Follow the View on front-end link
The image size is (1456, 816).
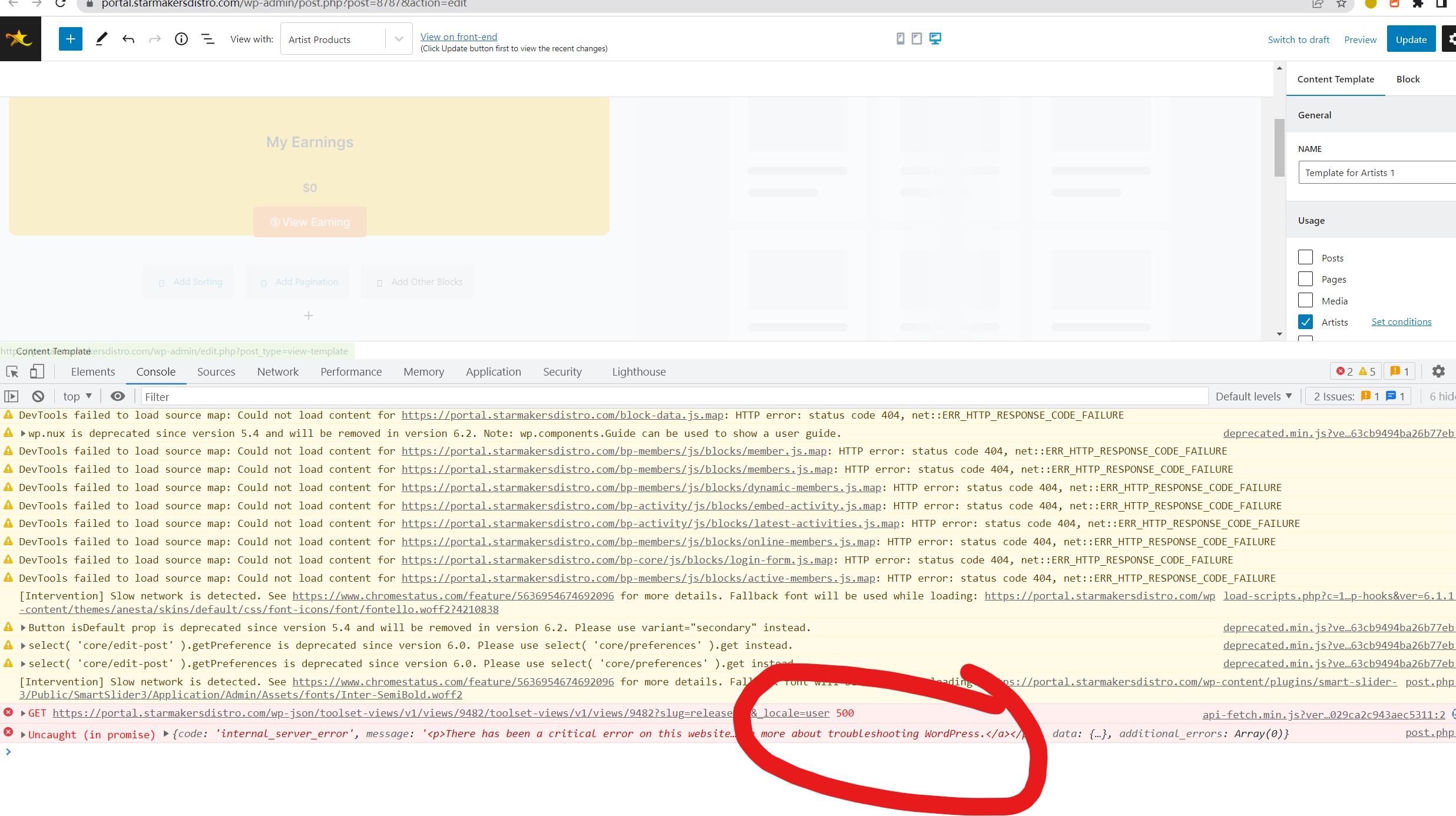459,37
